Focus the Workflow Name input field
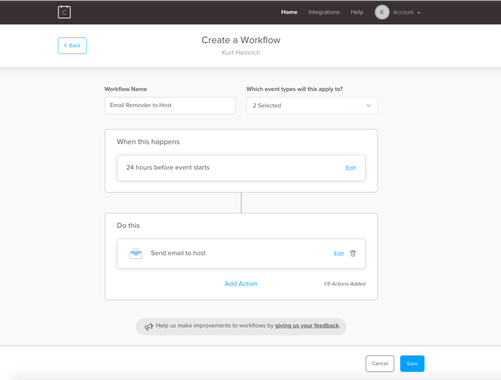501x380 pixels. point(170,105)
